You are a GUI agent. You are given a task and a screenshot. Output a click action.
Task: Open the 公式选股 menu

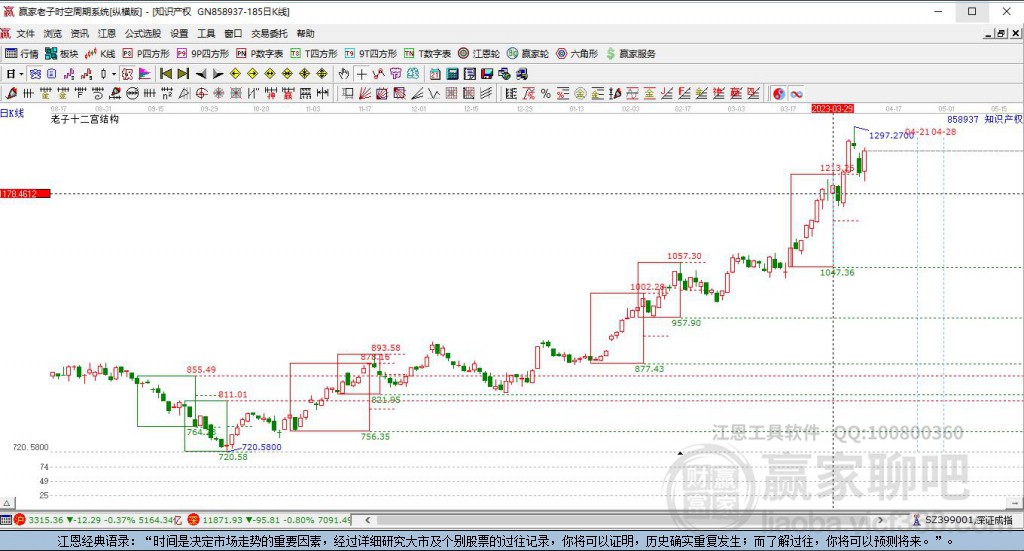pyautogui.click(x=143, y=33)
